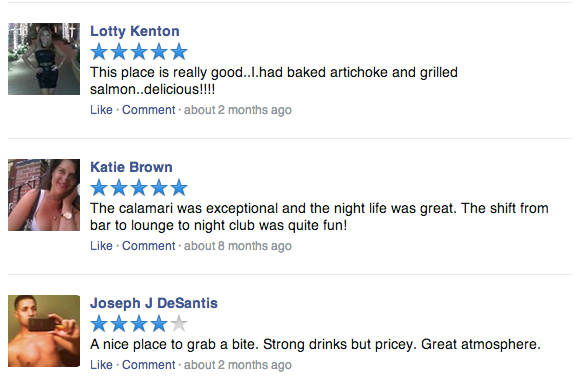Click the Katie Brown name link
The width and height of the screenshot is (585, 390).
pyautogui.click(x=131, y=167)
